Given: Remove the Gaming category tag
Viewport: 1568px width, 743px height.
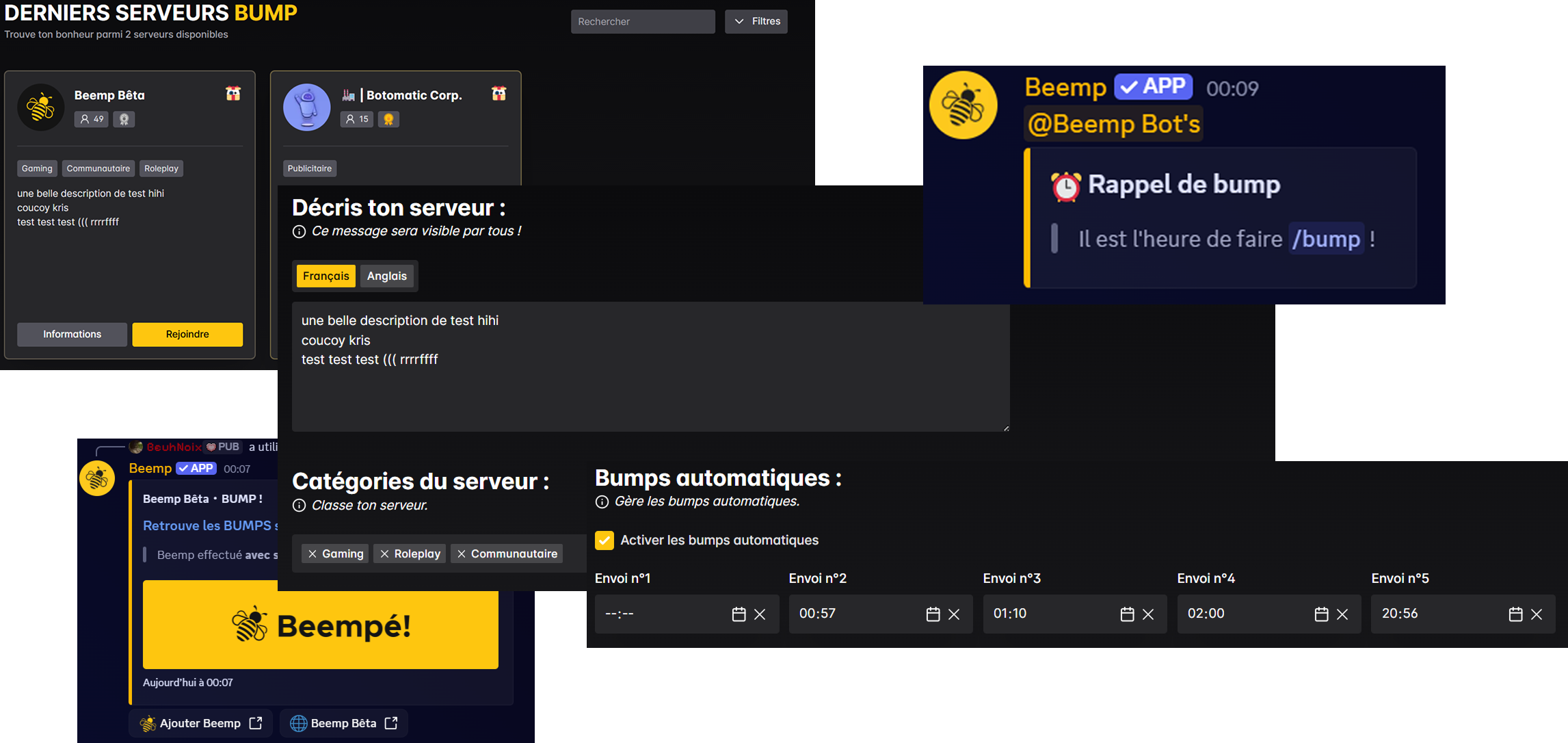Looking at the screenshot, I should coord(313,553).
